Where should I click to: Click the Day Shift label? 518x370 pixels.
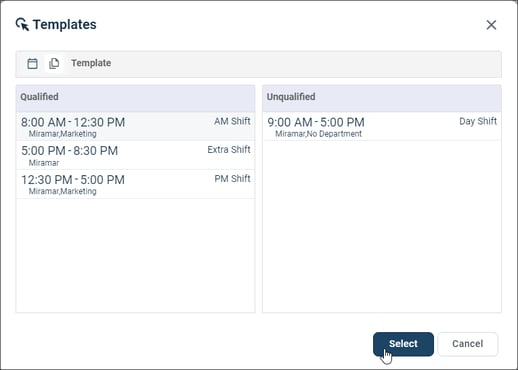478,121
